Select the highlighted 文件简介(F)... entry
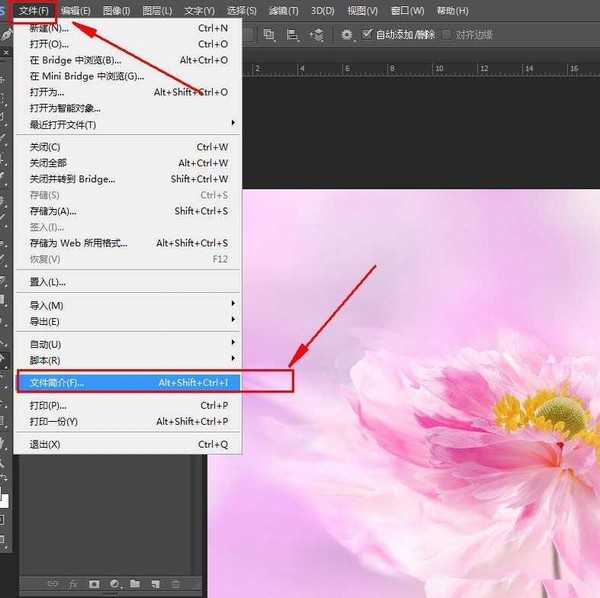This screenshot has height=598, width=600. click(x=128, y=383)
